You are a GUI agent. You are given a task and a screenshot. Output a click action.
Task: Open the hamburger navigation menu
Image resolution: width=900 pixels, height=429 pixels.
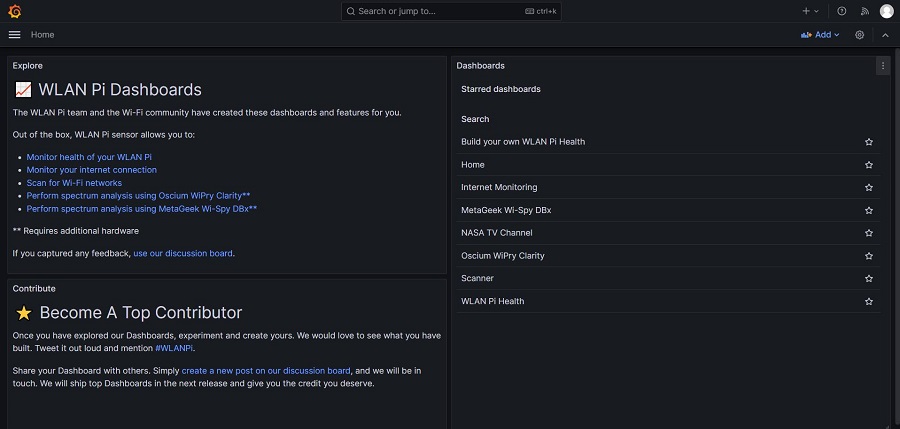click(x=14, y=35)
